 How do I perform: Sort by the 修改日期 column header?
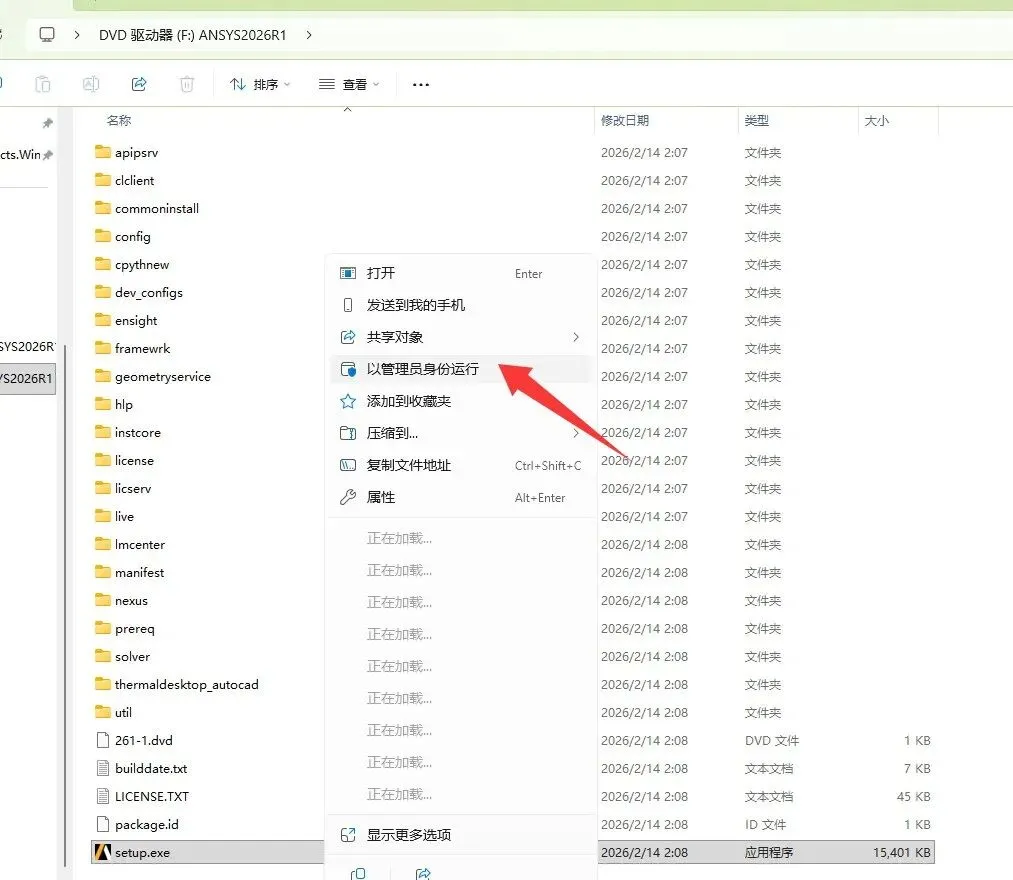pos(625,120)
